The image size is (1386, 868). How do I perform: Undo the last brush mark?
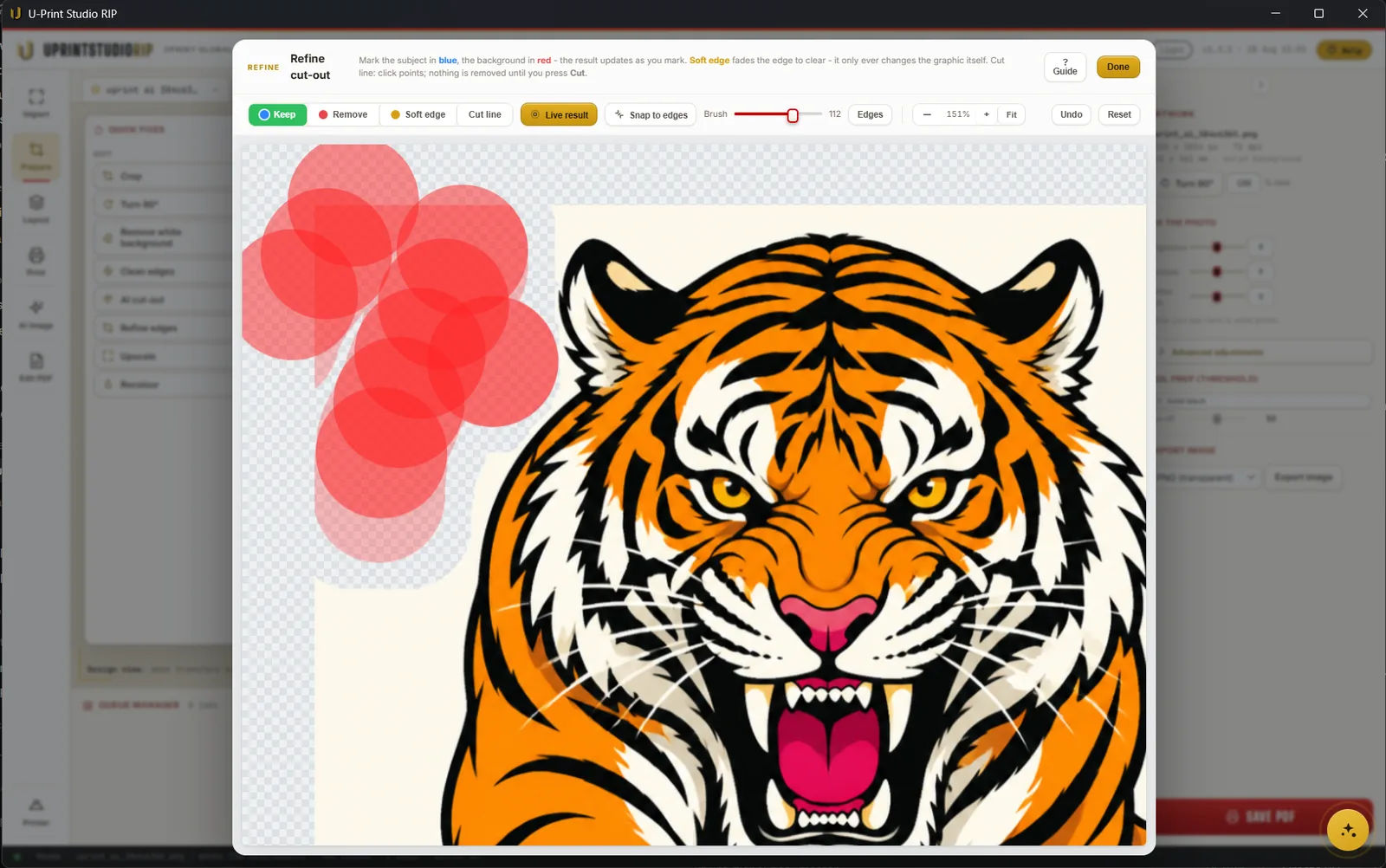(x=1071, y=114)
